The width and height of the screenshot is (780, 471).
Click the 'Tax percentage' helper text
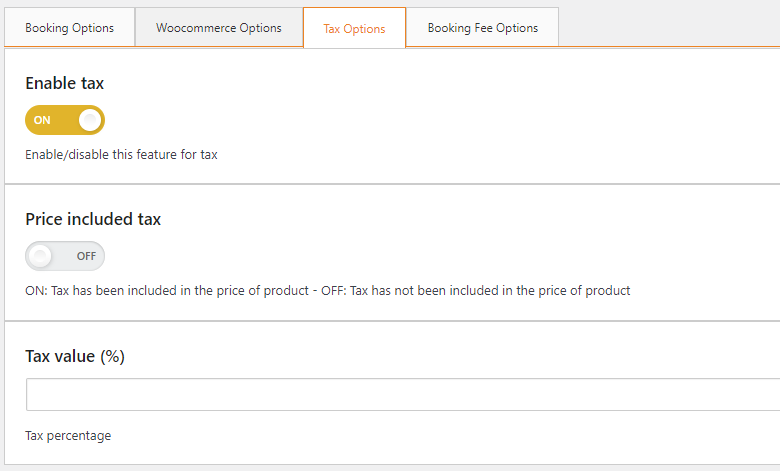pos(68,436)
